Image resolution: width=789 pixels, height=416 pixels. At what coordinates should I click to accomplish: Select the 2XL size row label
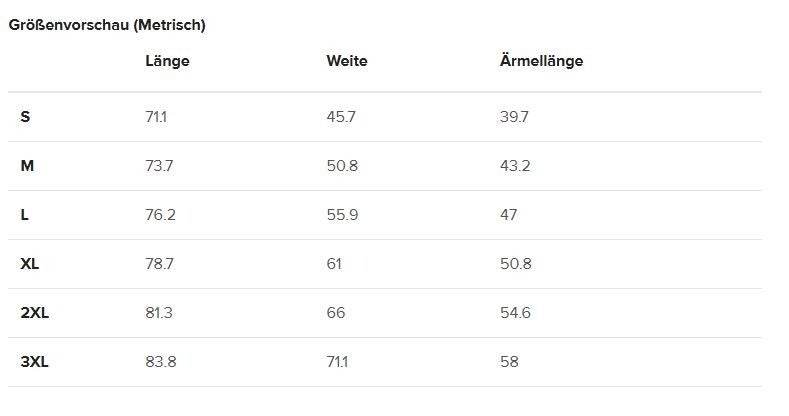pyautogui.click(x=35, y=313)
